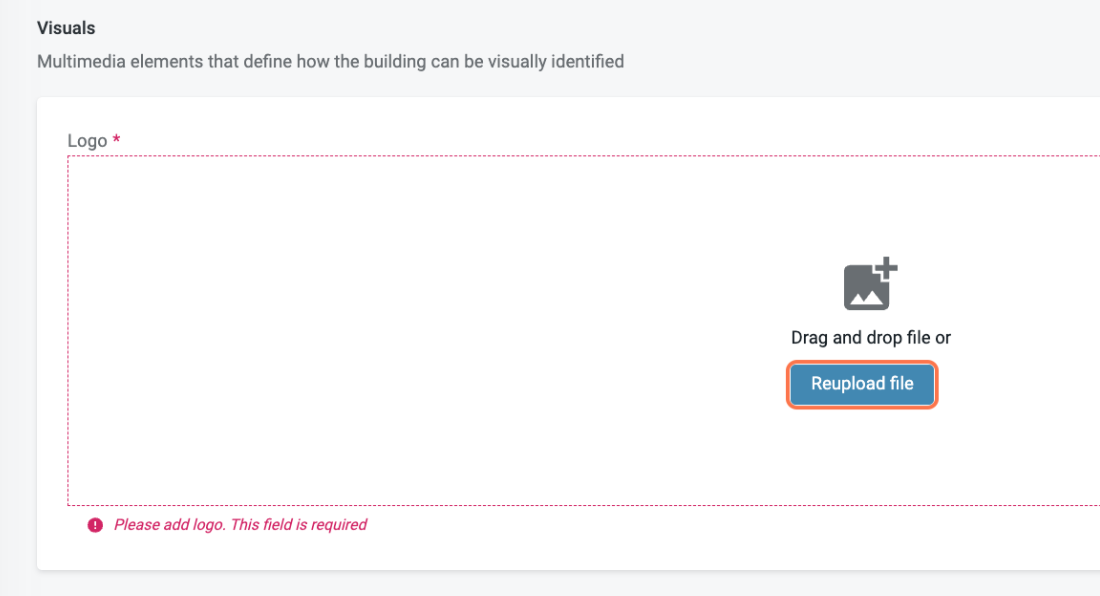This screenshot has width=1100, height=596.
Task: Click the dashed left border of the dropzone
Action: pos(68,330)
